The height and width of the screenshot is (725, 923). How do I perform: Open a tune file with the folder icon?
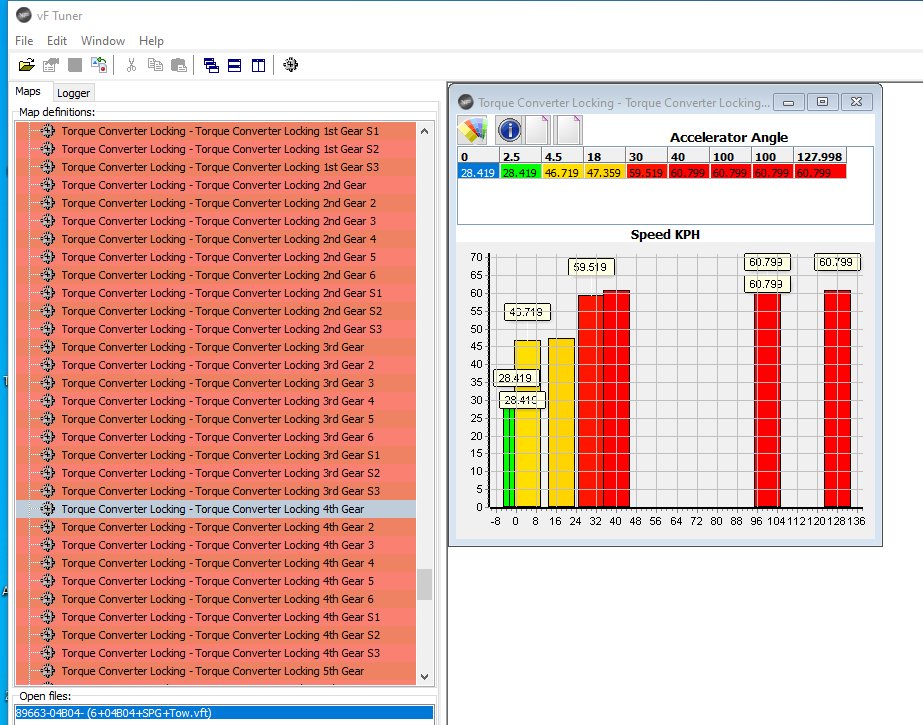[26, 65]
